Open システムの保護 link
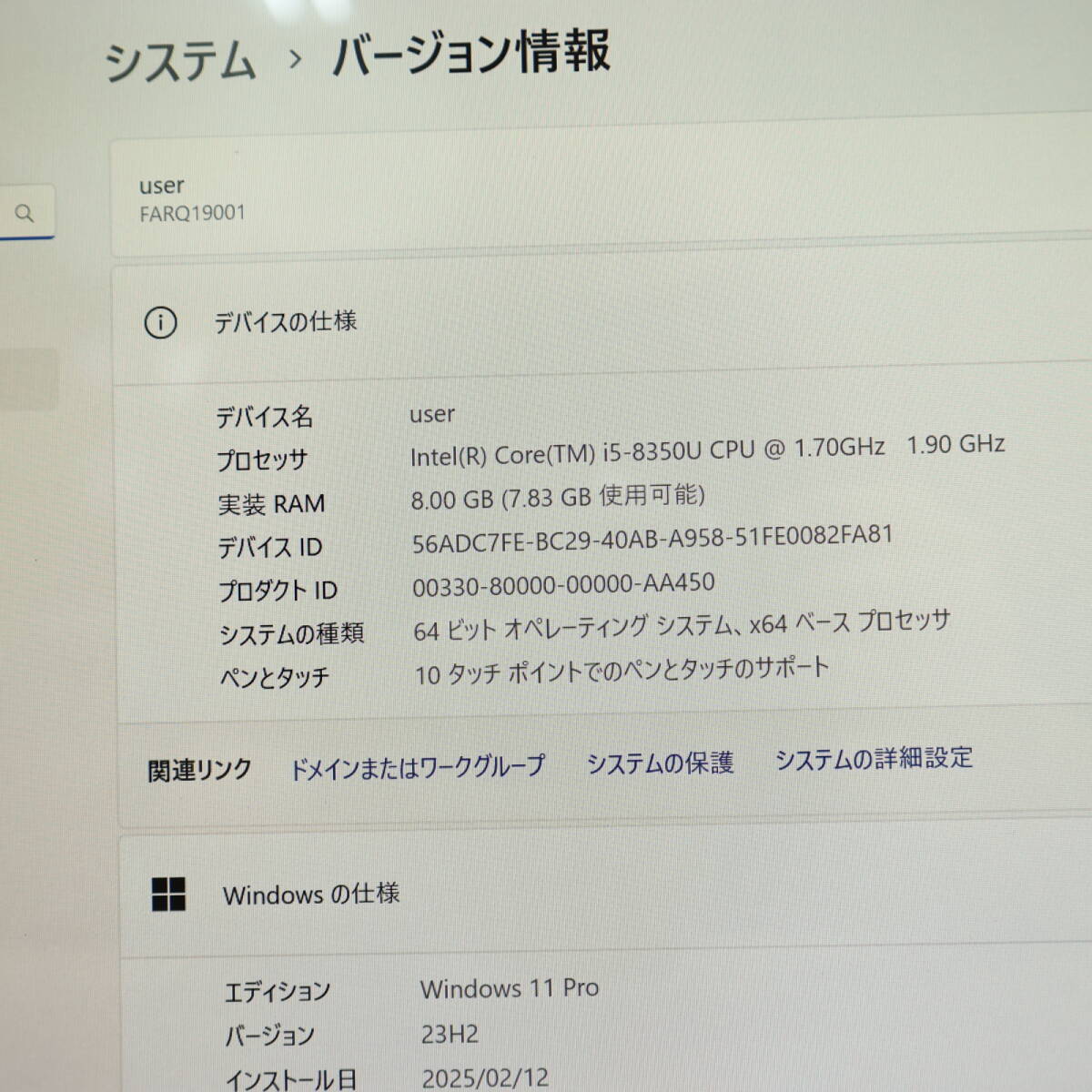 point(660,763)
